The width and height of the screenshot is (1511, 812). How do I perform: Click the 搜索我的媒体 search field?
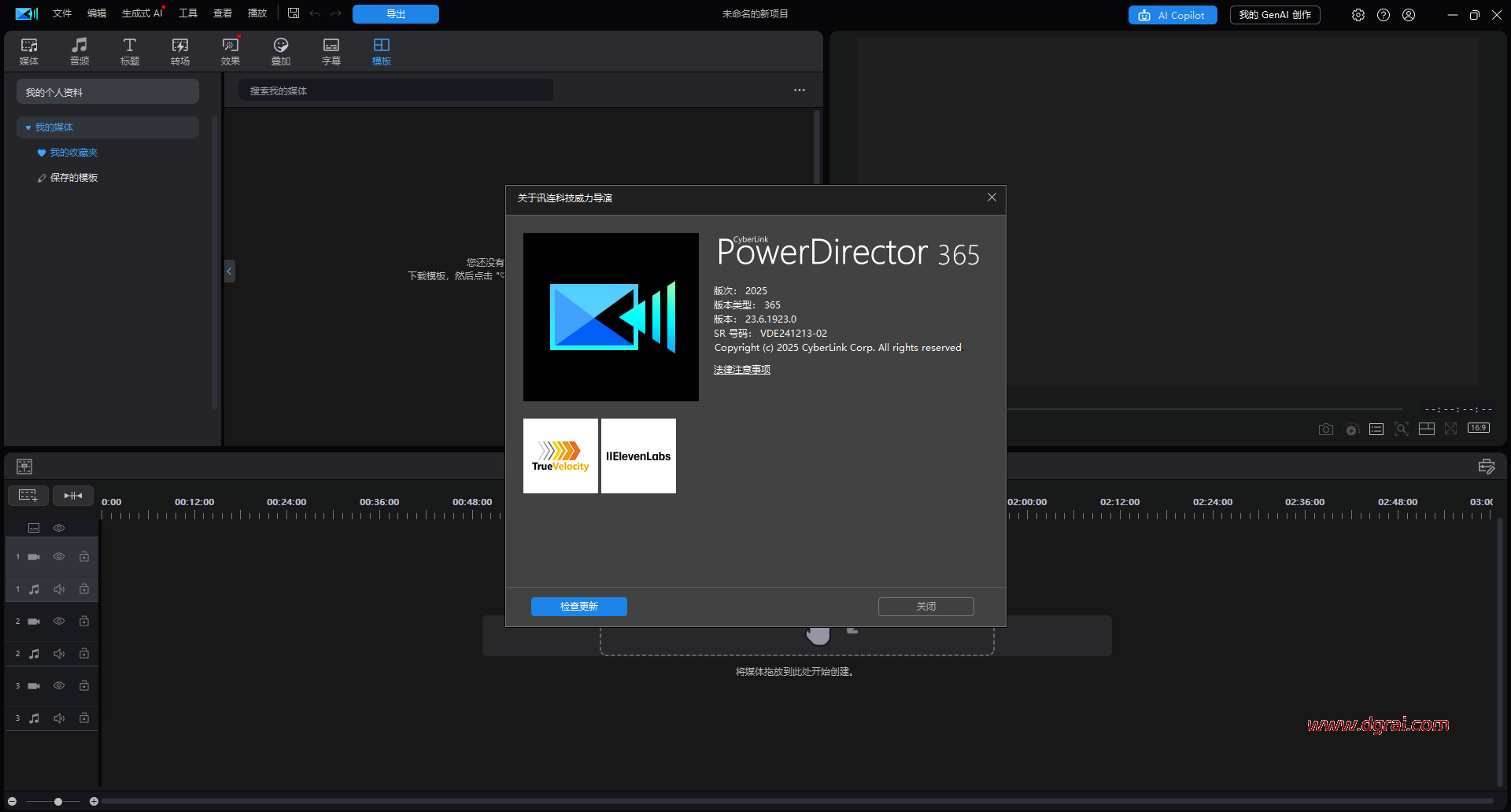click(x=396, y=90)
